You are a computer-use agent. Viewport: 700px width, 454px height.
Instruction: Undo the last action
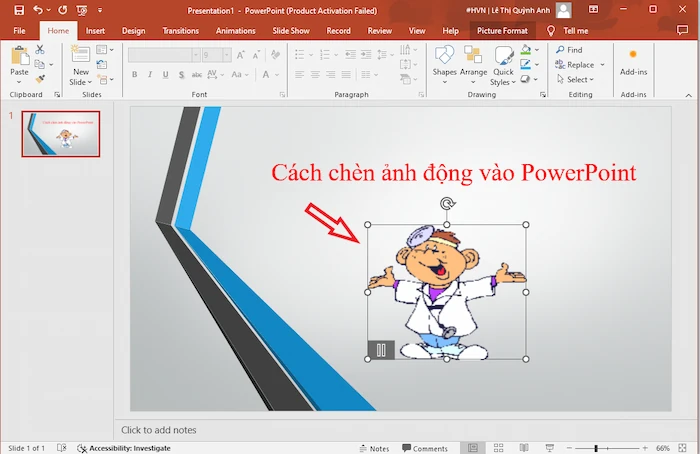click(38, 10)
